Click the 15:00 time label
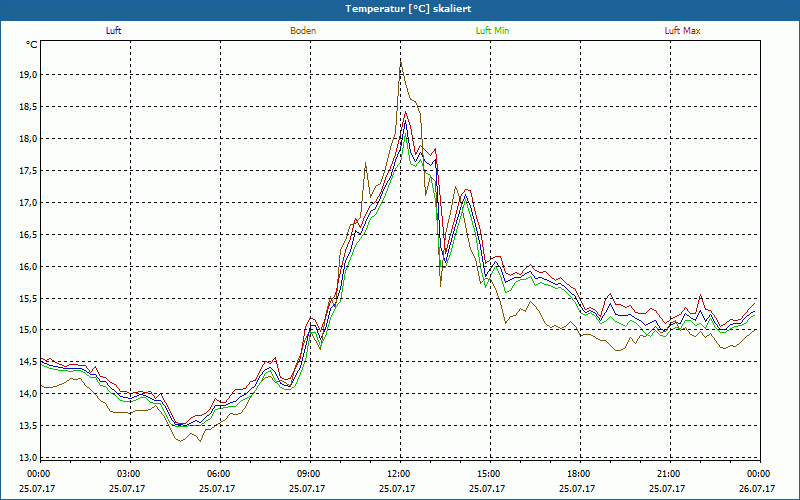Image resolution: width=800 pixels, height=500 pixels. 489,474
